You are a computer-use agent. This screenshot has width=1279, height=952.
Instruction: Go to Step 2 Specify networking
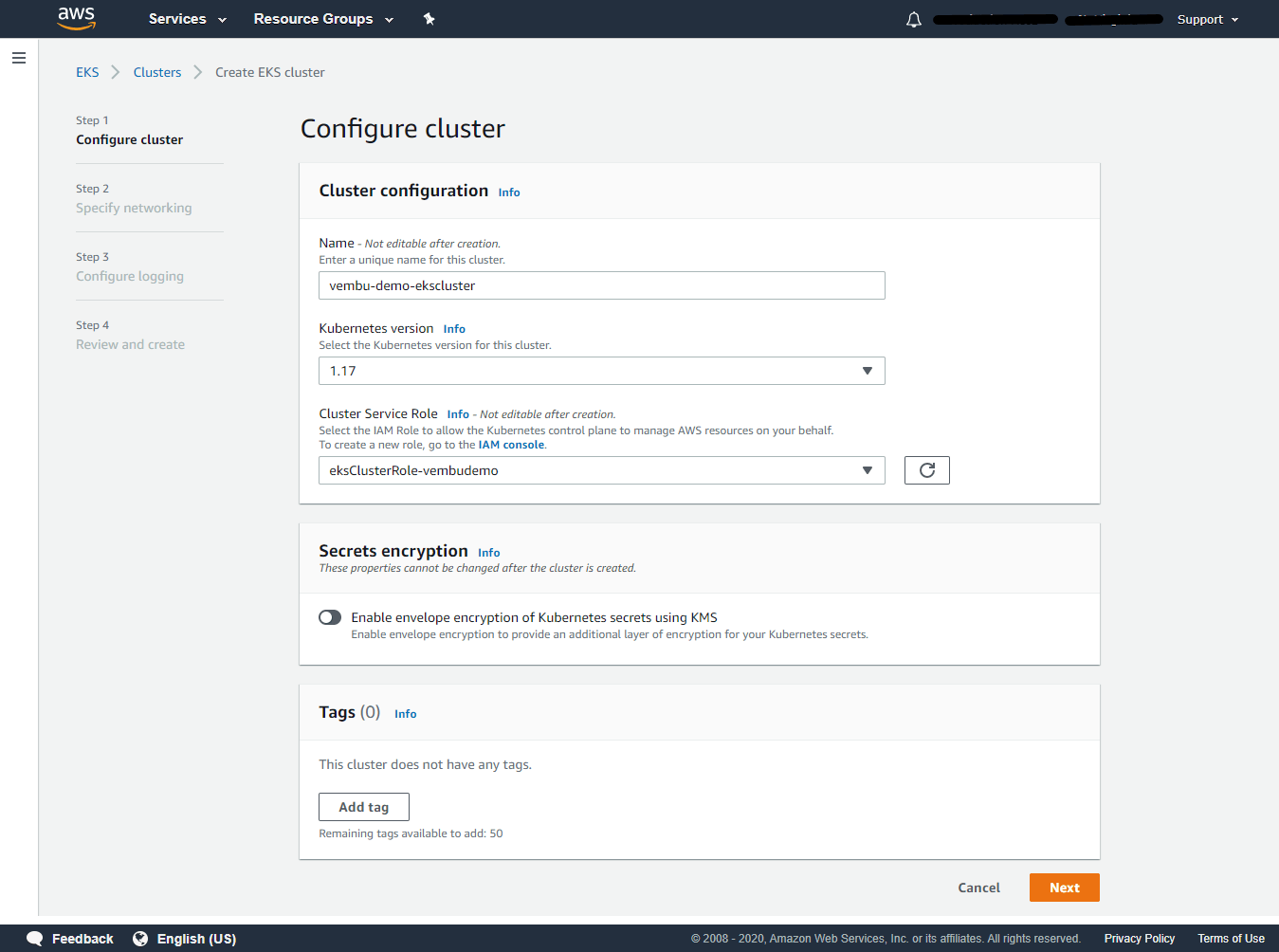134,208
